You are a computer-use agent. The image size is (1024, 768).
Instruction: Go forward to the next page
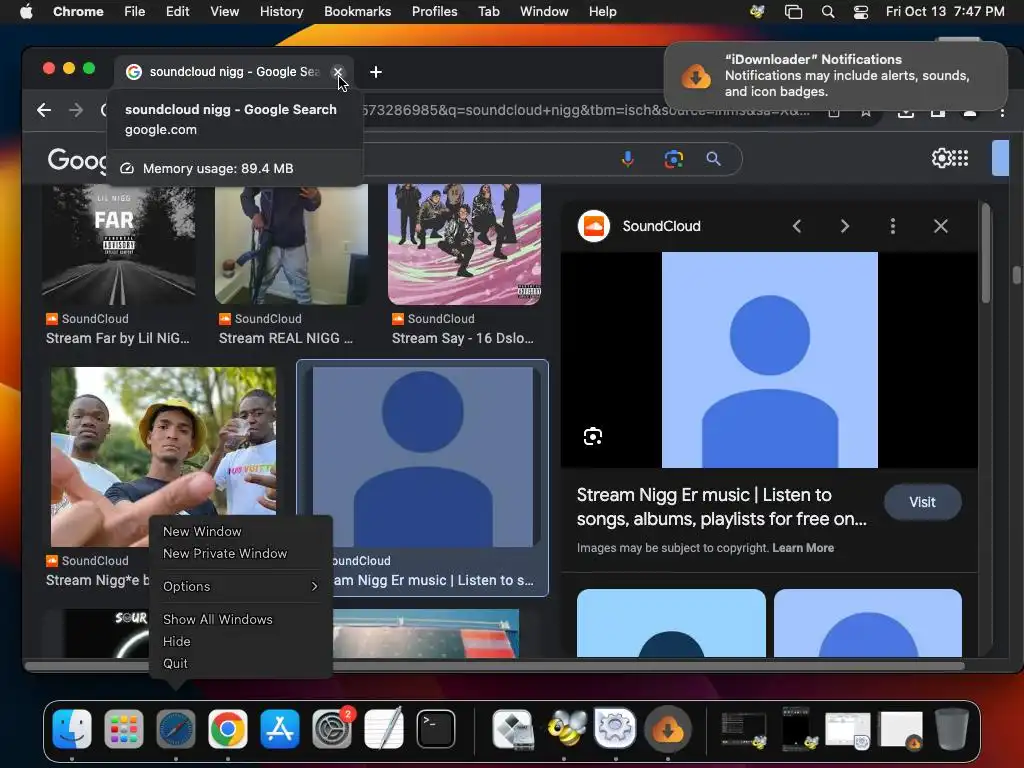76,110
